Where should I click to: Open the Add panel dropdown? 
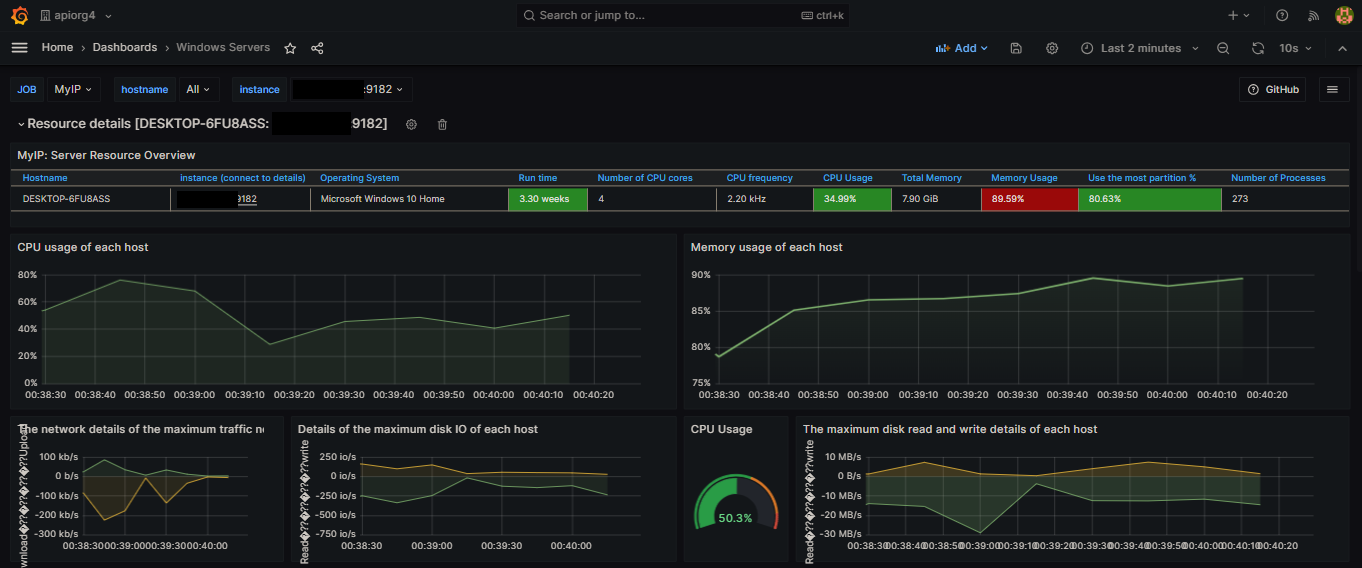[961, 48]
